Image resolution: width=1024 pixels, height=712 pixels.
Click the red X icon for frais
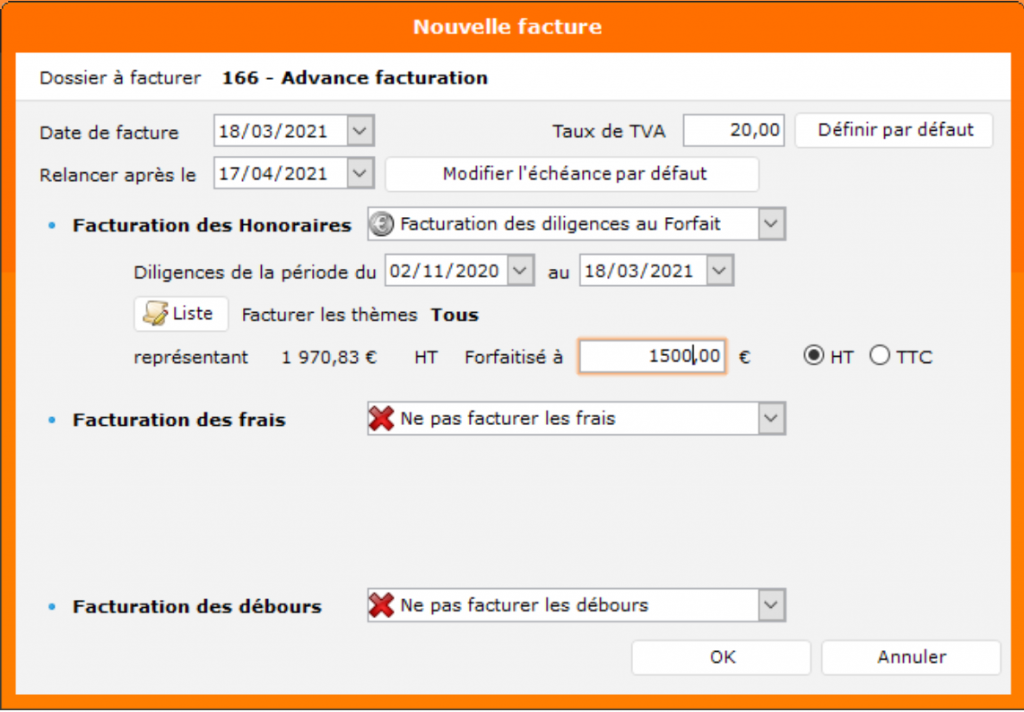(381, 419)
